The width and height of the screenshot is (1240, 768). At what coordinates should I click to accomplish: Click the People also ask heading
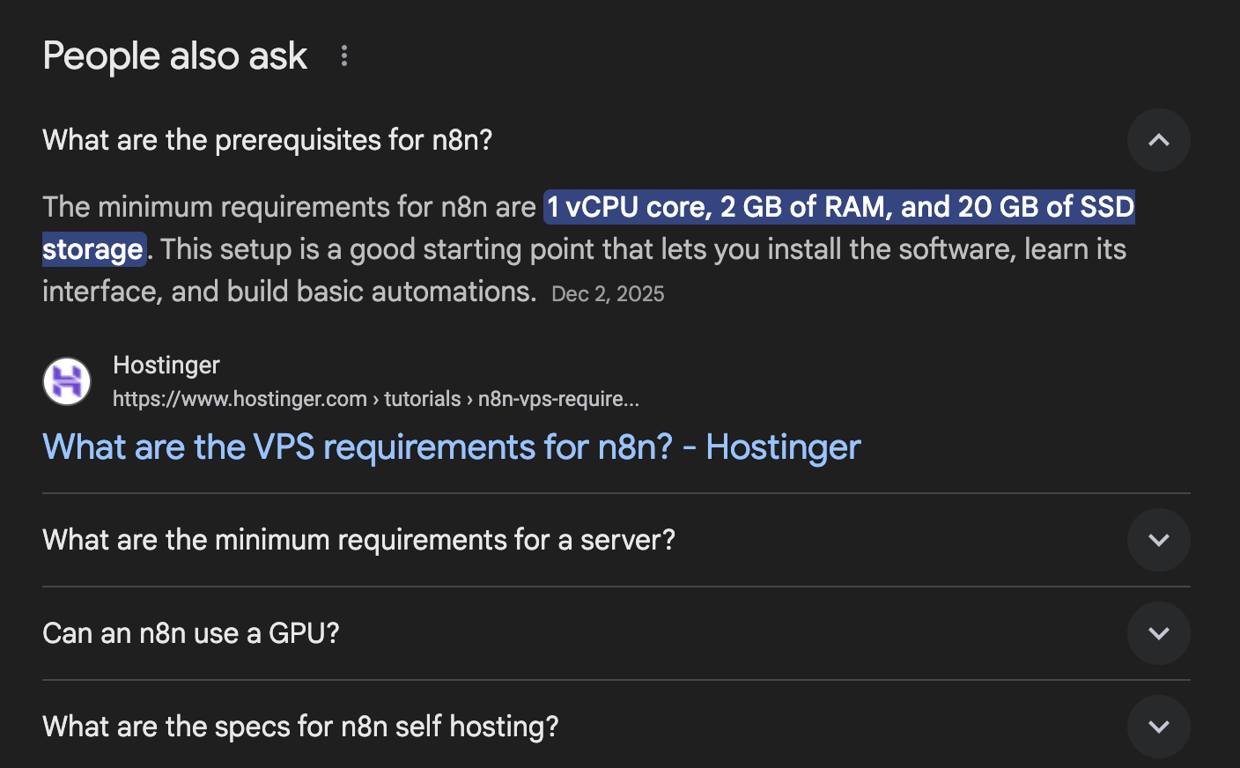tap(174, 56)
